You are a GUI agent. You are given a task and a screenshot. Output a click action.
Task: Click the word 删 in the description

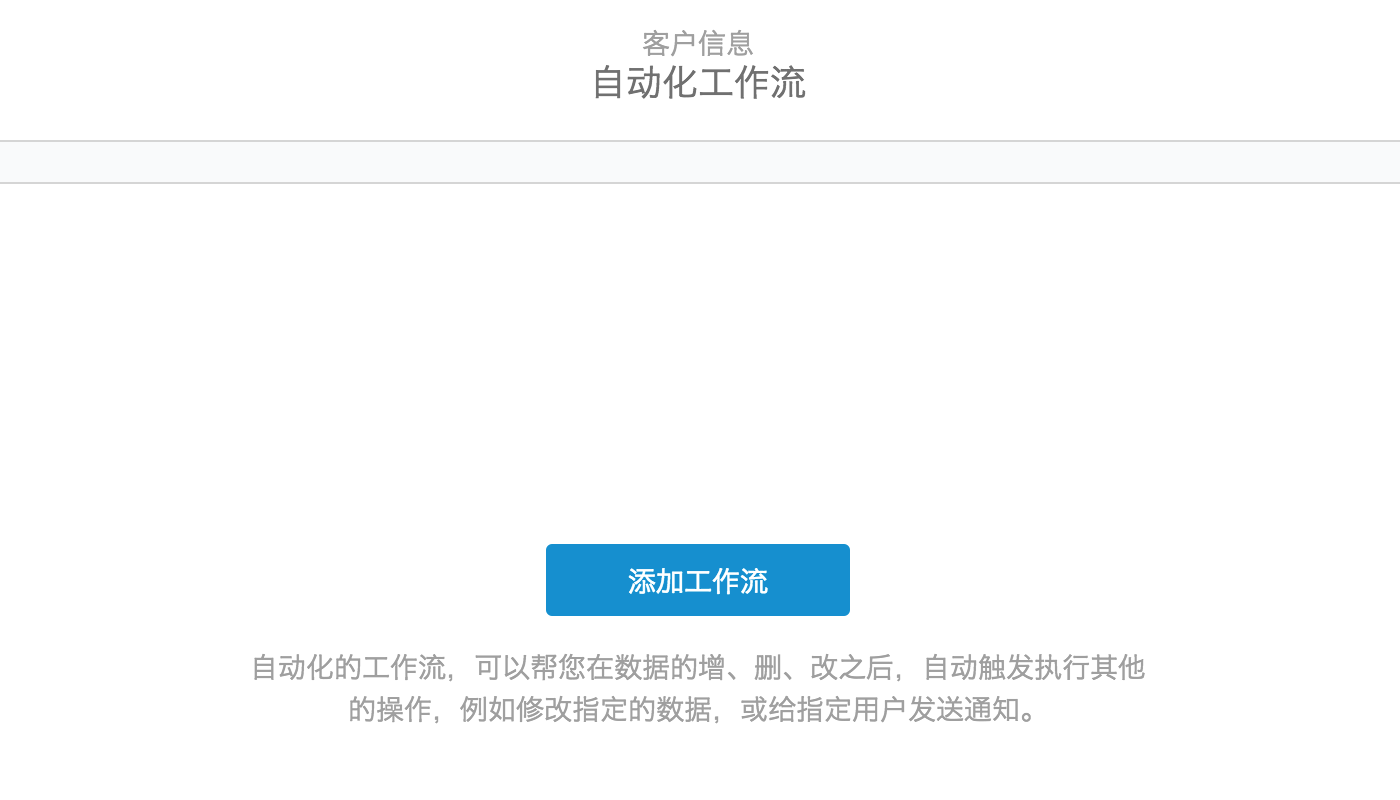[x=767, y=667]
